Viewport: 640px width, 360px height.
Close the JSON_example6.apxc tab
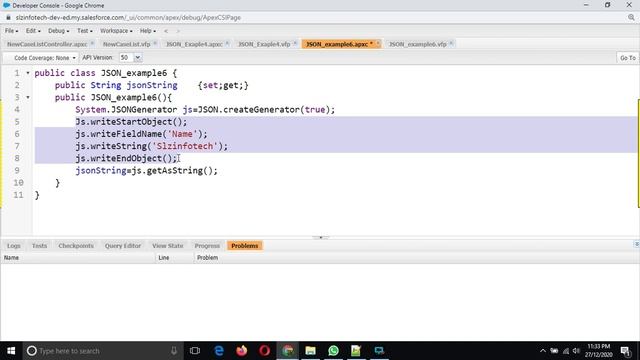tap(378, 43)
